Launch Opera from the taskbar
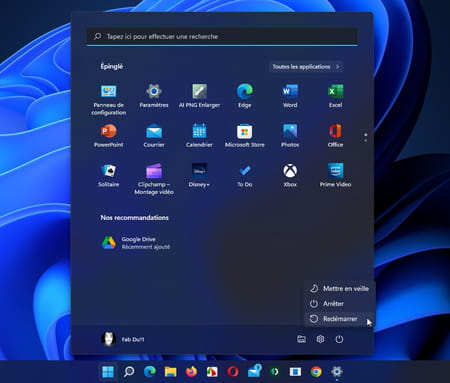The width and height of the screenshot is (450, 383). pos(233,372)
